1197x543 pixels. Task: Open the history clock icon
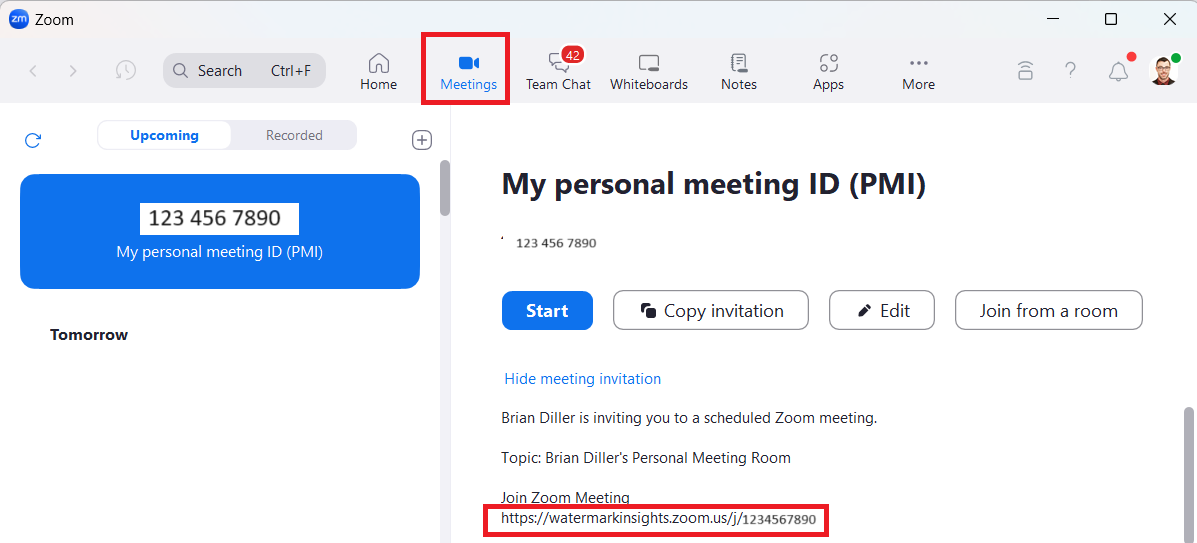126,70
